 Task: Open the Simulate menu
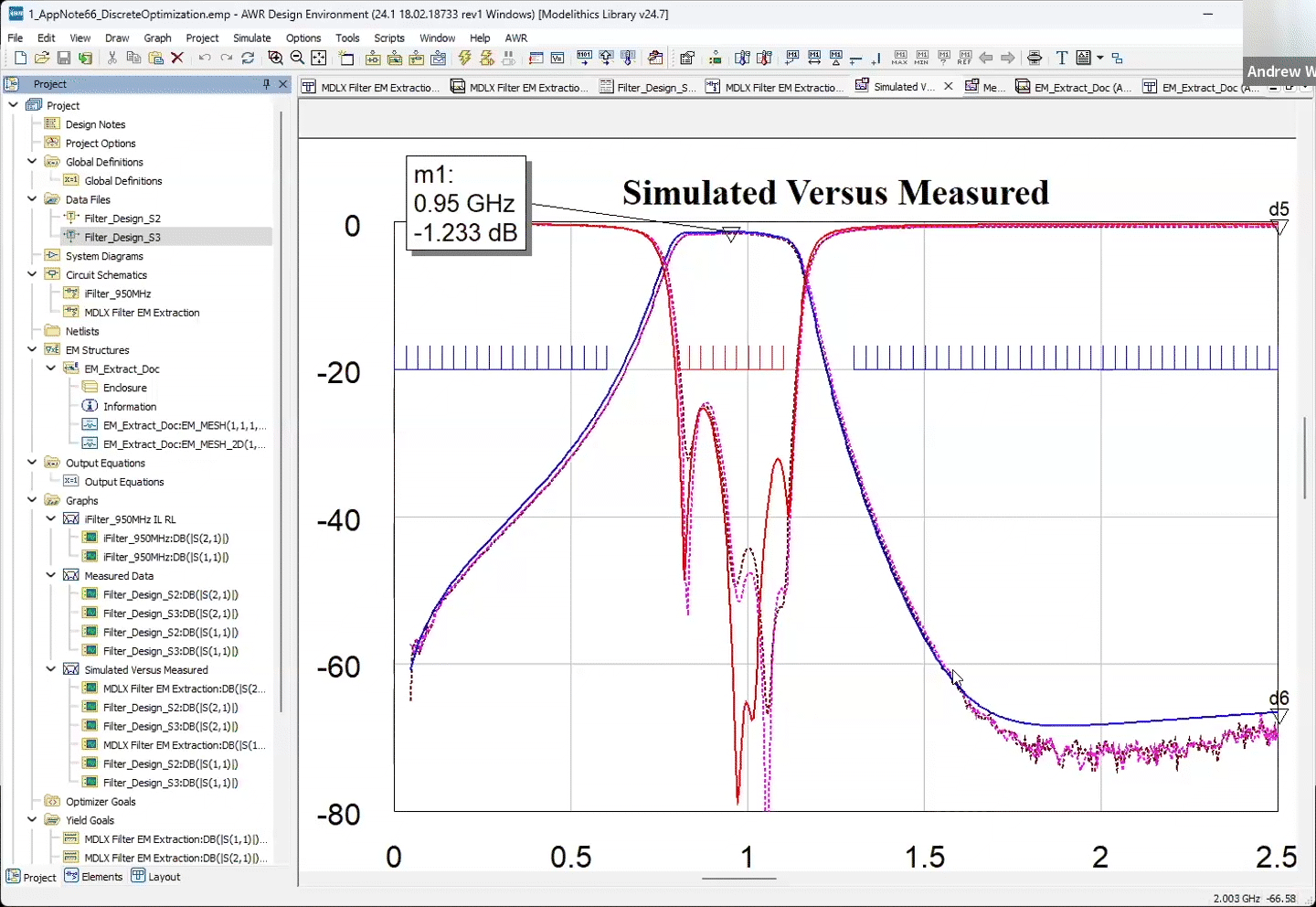252,37
